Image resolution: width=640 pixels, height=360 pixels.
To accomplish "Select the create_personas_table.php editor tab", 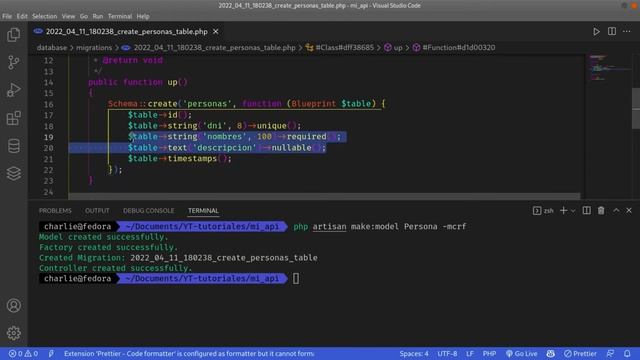I will coord(127,31).
